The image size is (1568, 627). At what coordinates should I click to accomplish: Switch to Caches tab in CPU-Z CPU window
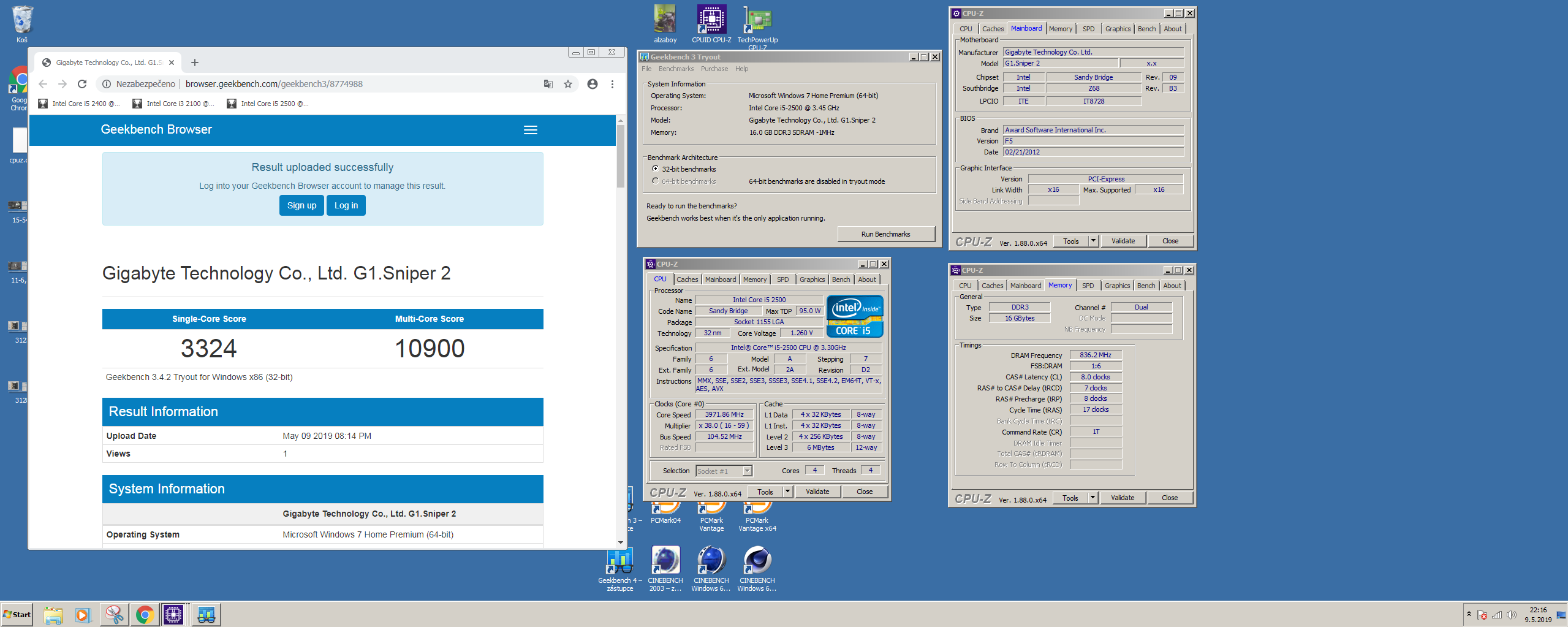[x=687, y=279]
